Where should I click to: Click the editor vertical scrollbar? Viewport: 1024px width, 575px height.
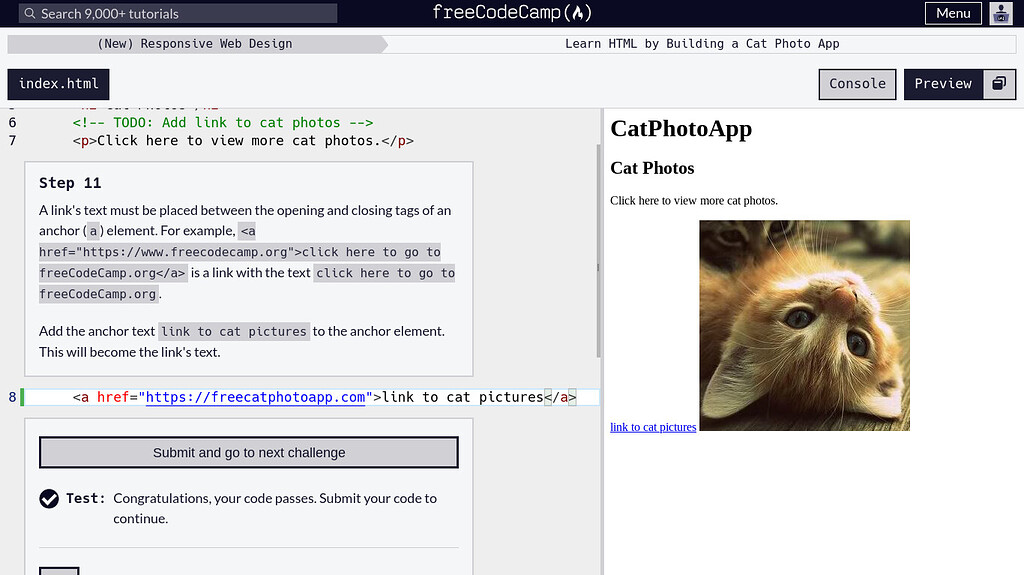click(x=598, y=251)
